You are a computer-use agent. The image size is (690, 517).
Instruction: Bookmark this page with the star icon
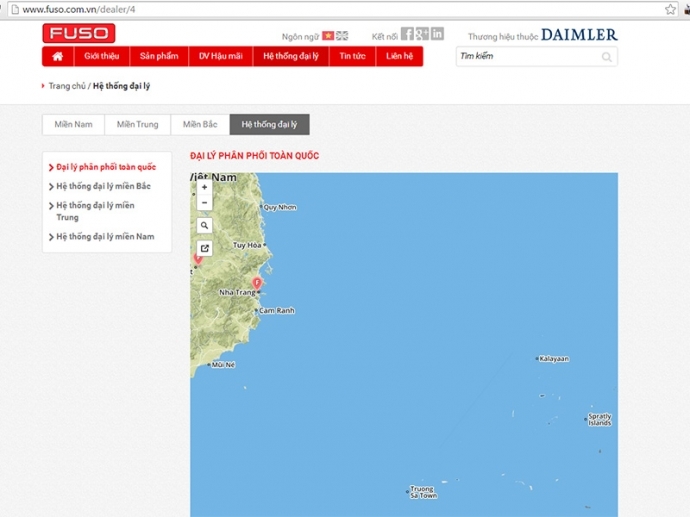(670, 9)
